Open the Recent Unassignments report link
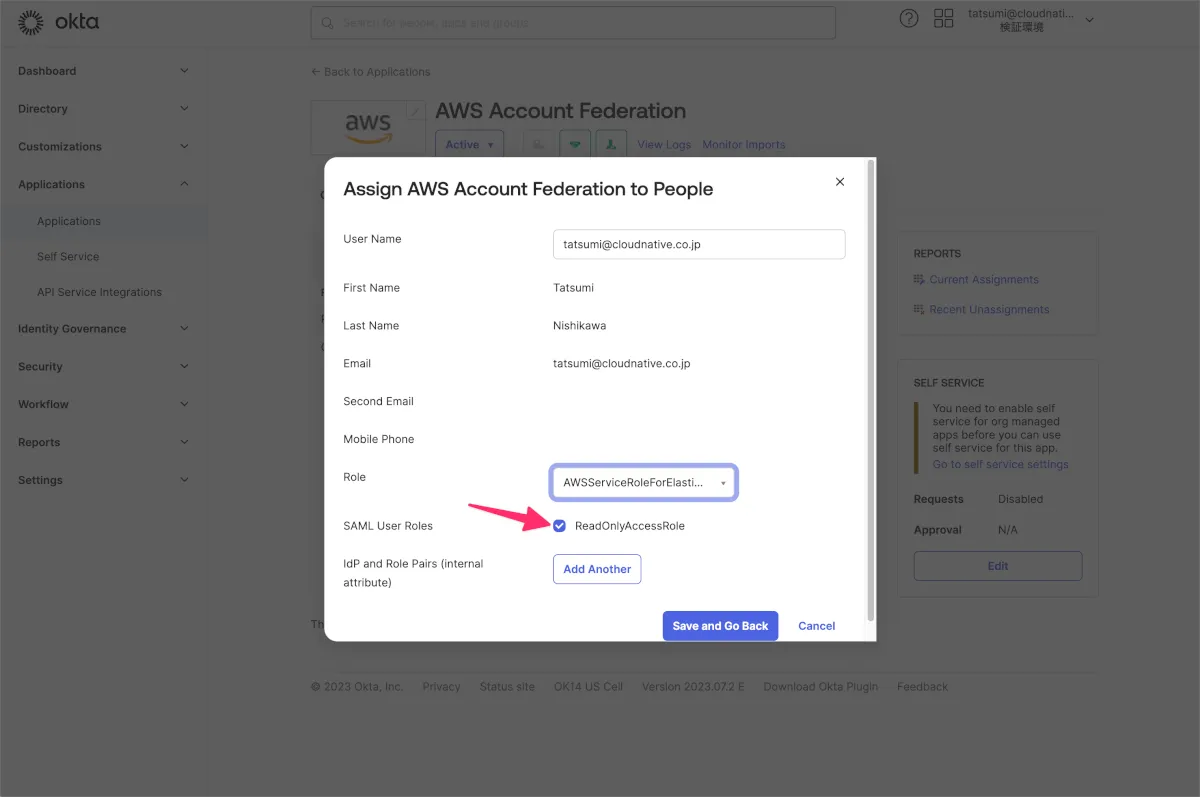1200x797 pixels. click(989, 310)
